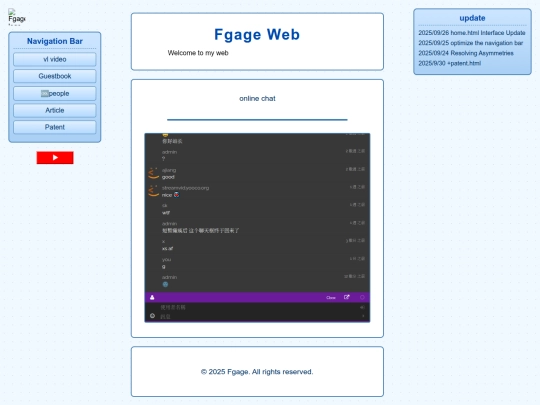Click the Fgage logo image
540x405 pixels.
(17, 17)
